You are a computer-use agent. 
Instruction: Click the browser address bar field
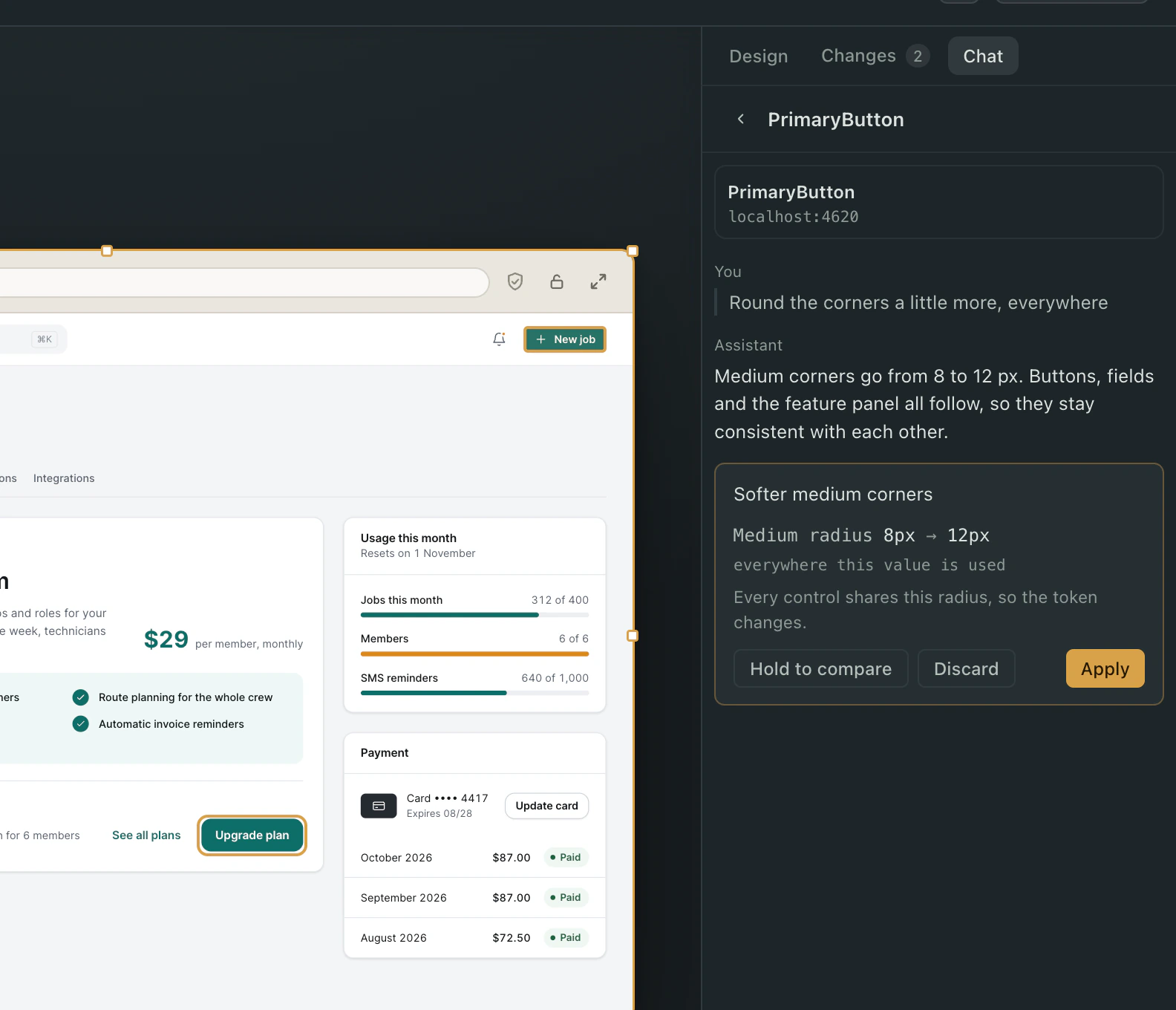coord(243,282)
